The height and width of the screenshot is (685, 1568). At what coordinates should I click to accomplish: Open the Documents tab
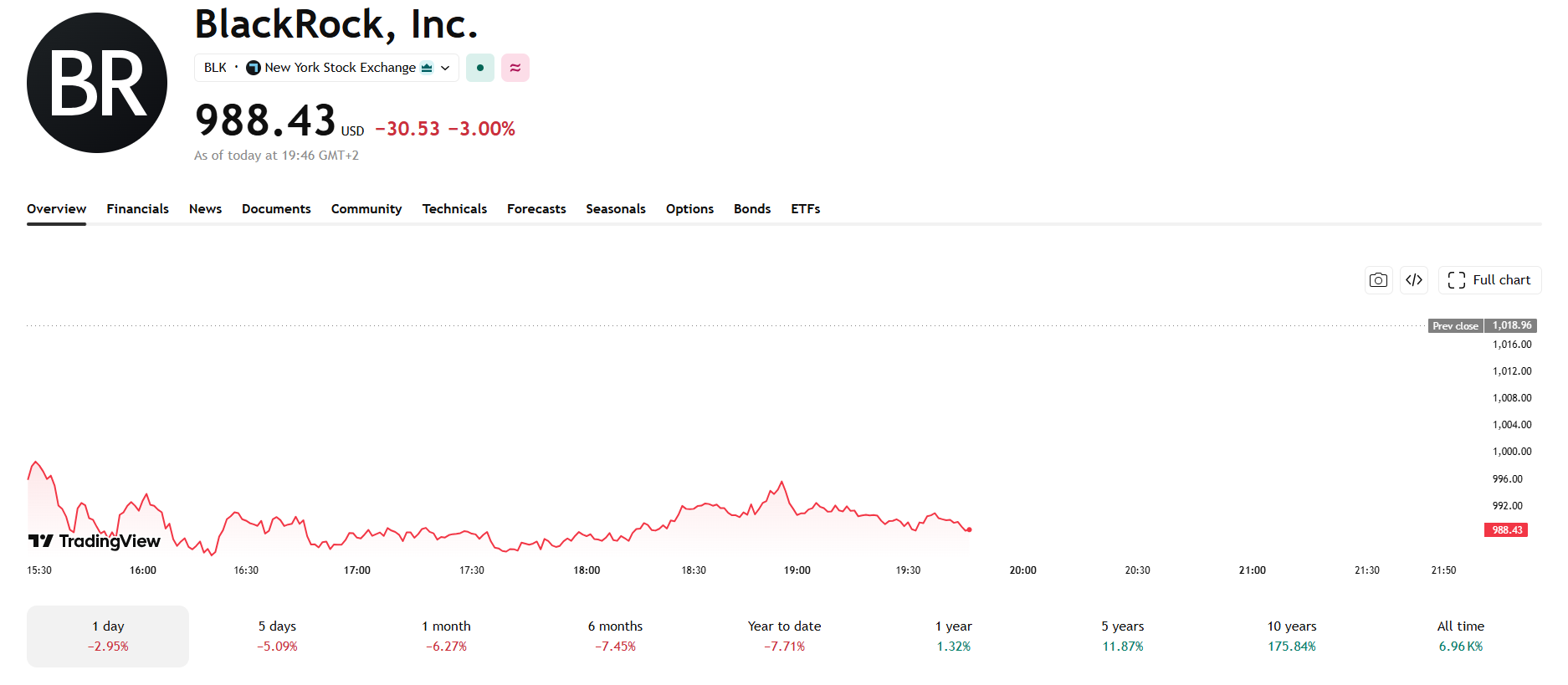tap(276, 209)
